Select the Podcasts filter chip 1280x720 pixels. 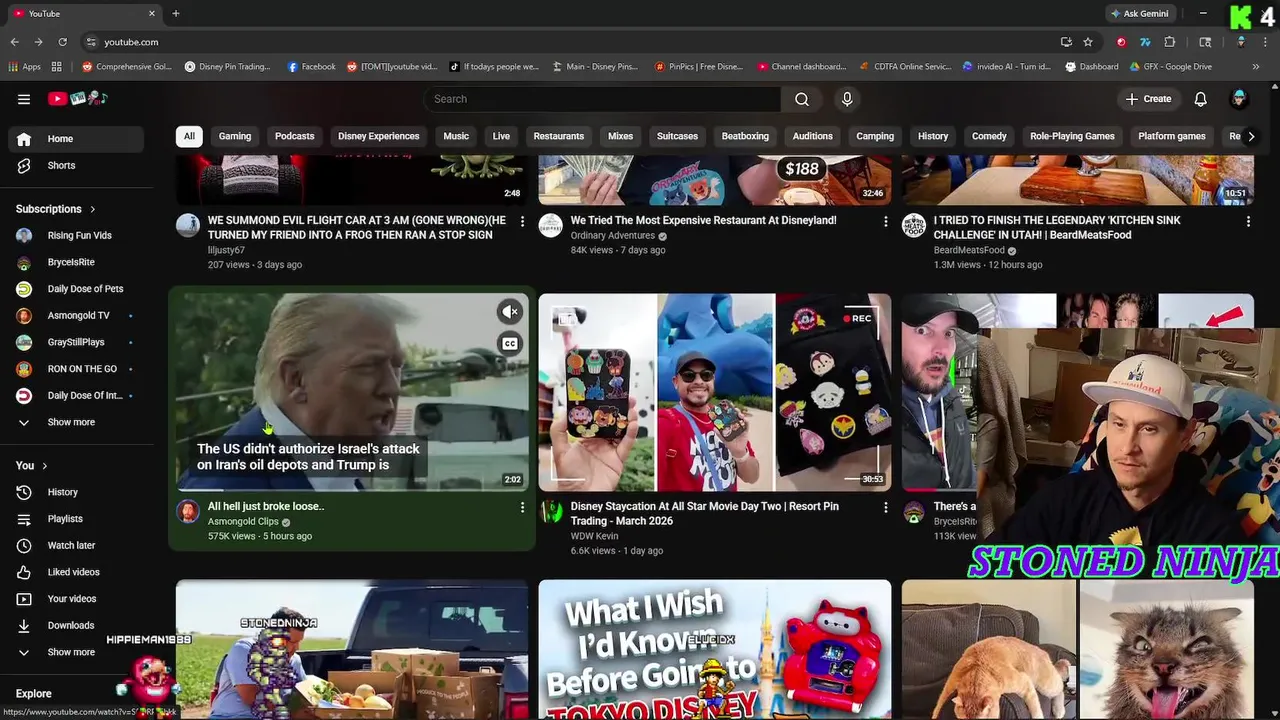tap(295, 136)
